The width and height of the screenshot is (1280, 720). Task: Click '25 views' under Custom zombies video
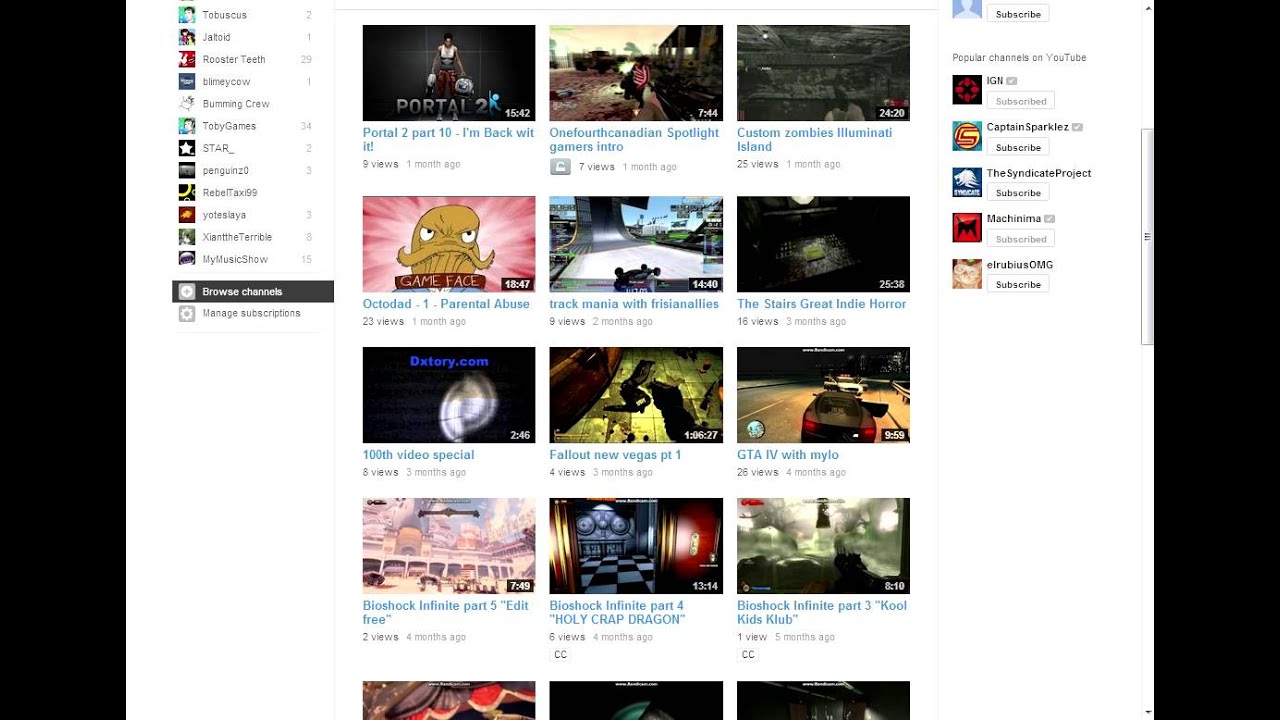click(757, 164)
